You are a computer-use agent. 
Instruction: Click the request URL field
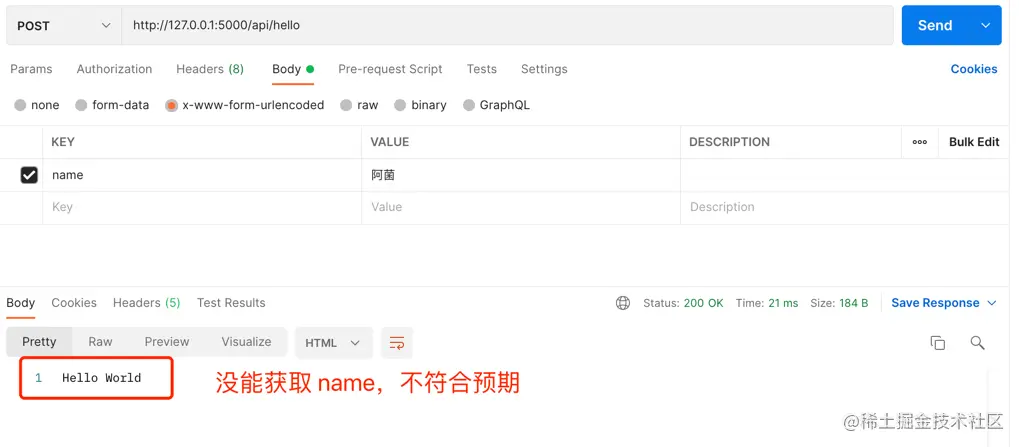[508, 26]
